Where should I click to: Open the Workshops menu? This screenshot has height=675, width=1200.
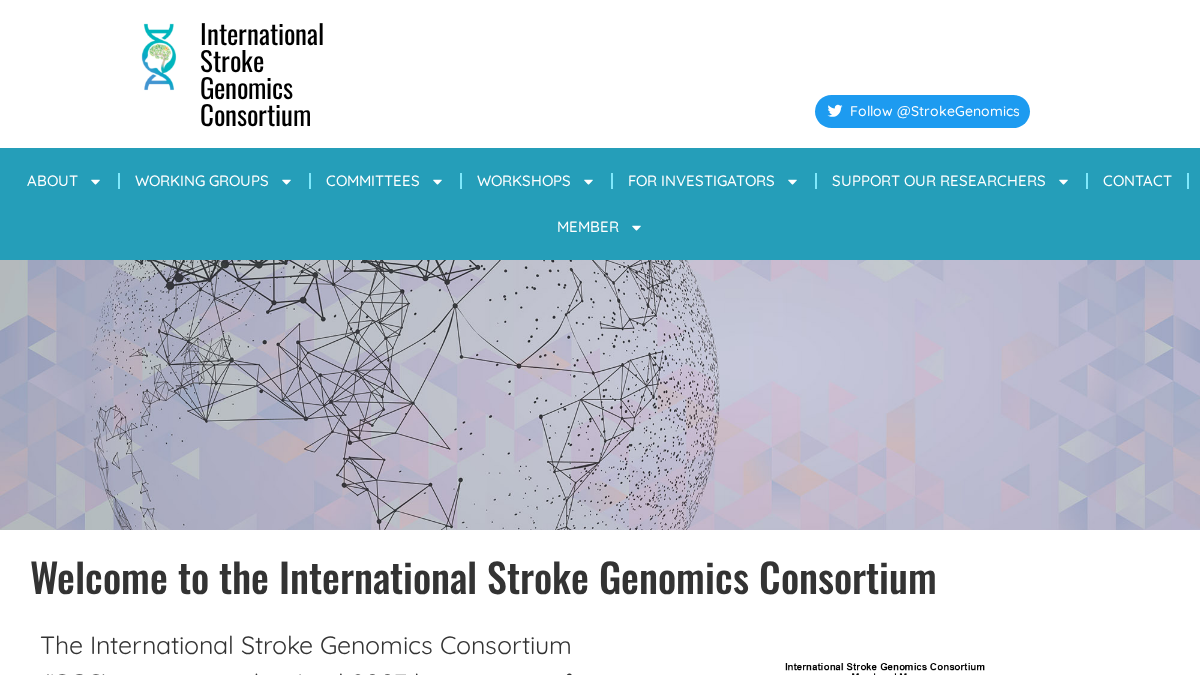[524, 181]
